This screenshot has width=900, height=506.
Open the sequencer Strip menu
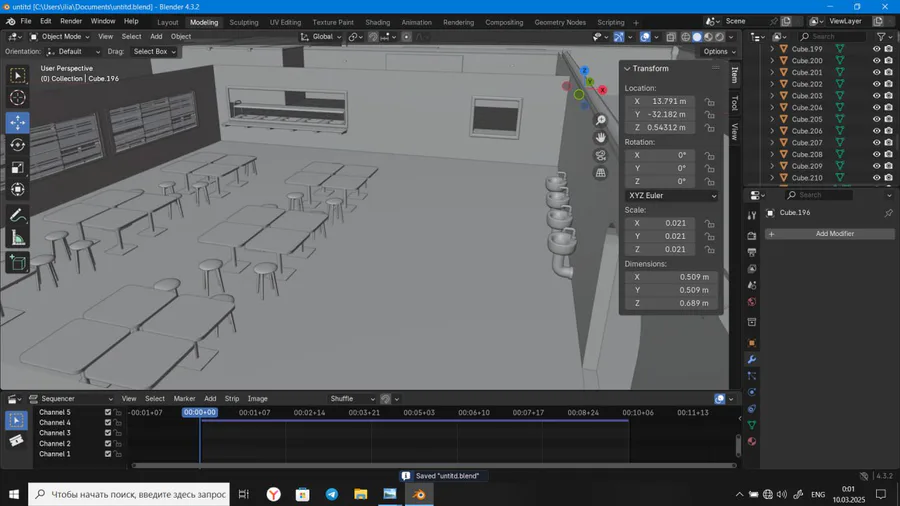click(232, 399)
